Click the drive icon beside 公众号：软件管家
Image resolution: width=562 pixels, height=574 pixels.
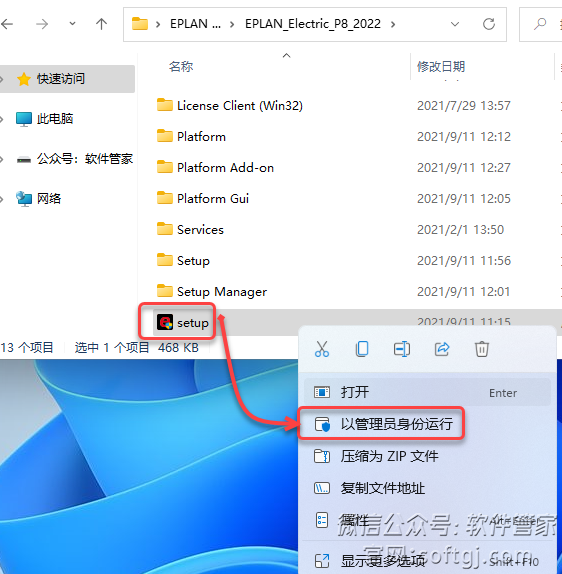point(24,160)
